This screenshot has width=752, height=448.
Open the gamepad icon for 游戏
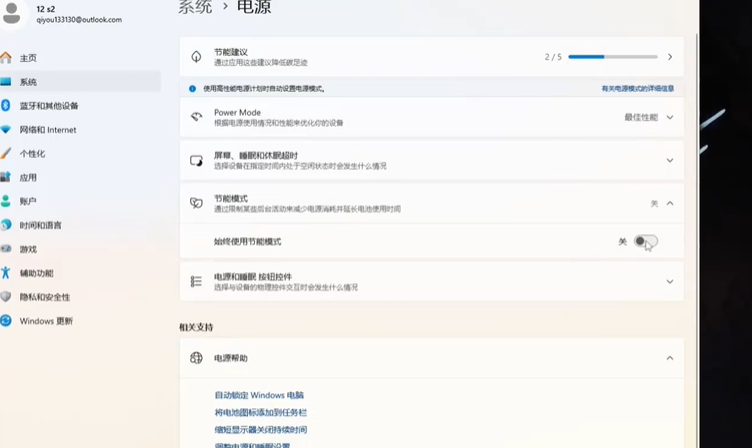click(6, 249)
